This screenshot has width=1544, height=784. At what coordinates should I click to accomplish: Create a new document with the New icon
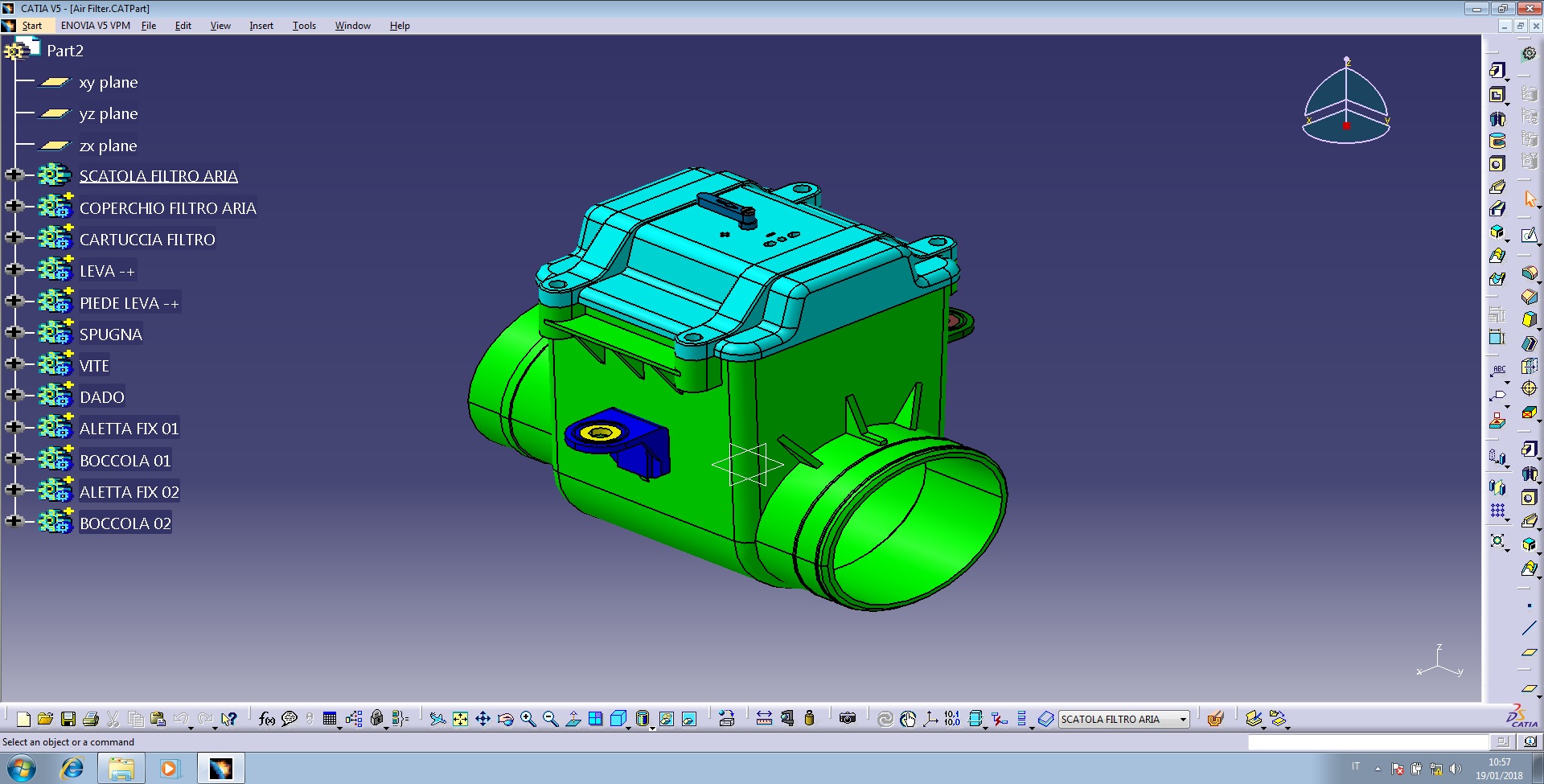23,719
